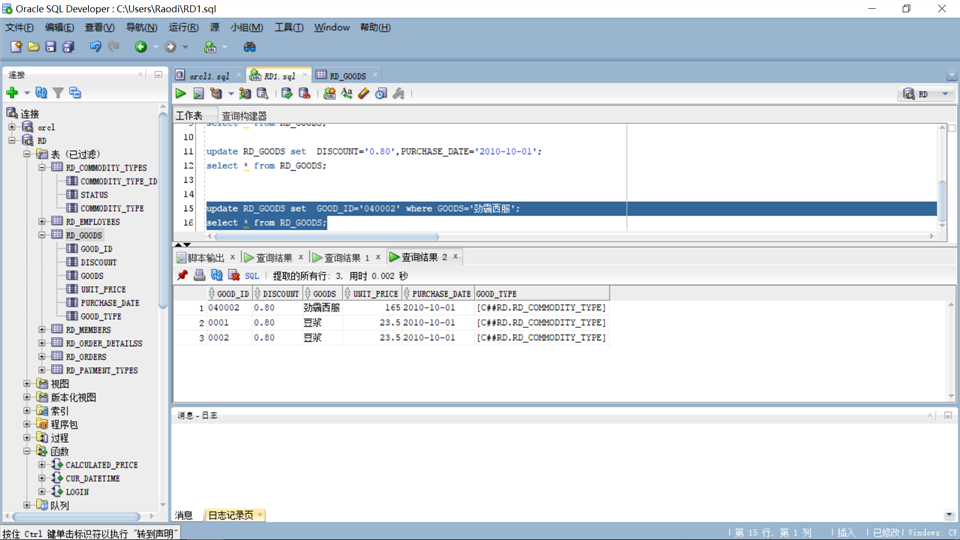The height and width of the screenshot is (540, 960).
Task: Expand the 视图 folder node
Action: pyautogui.click(x=27, y=383)
